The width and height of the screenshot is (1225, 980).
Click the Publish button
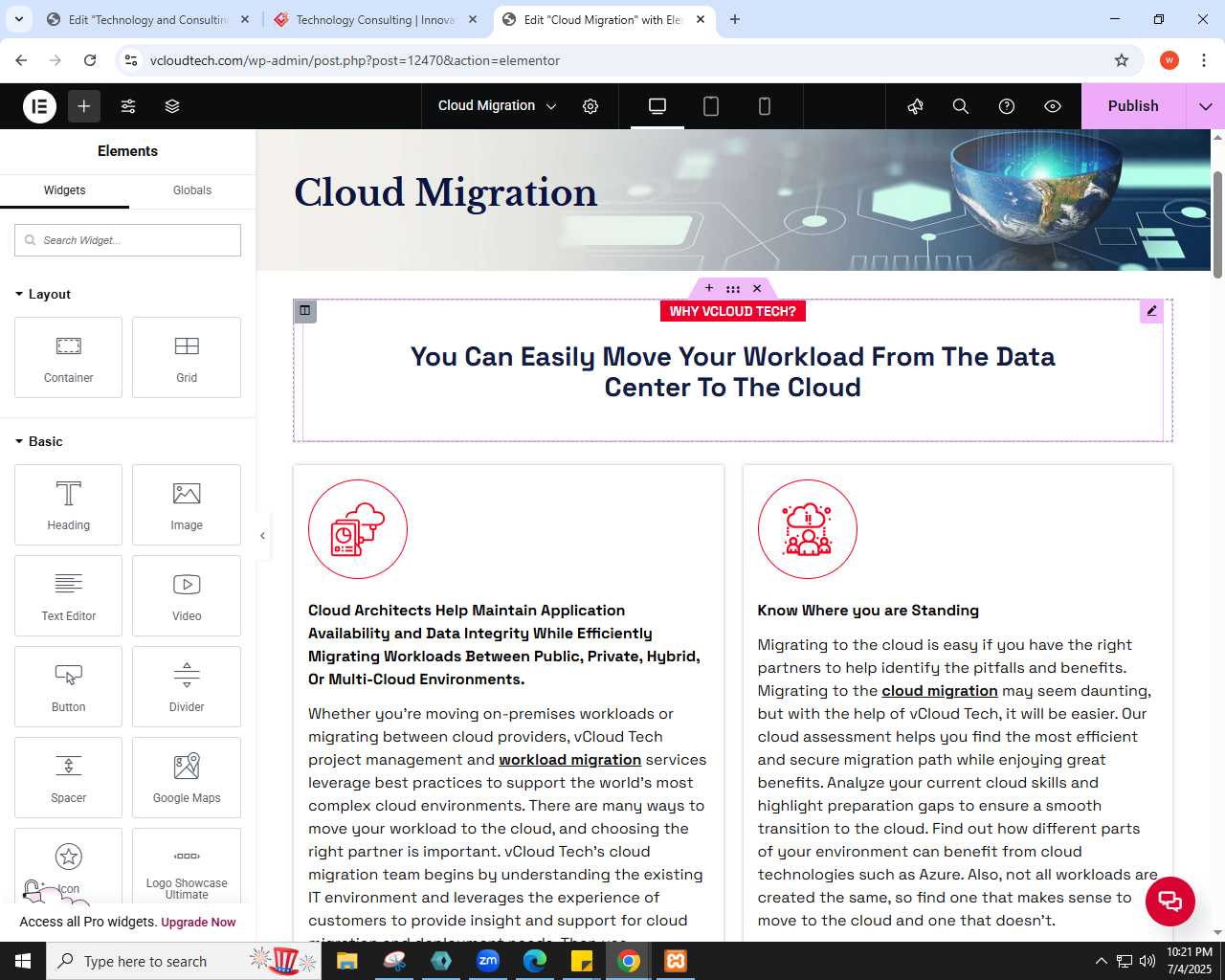(x=1133, y=106)
